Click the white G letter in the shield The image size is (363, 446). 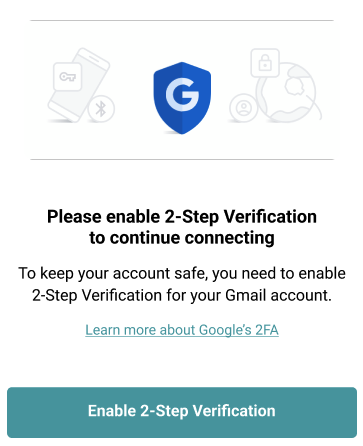coord(182,95)
